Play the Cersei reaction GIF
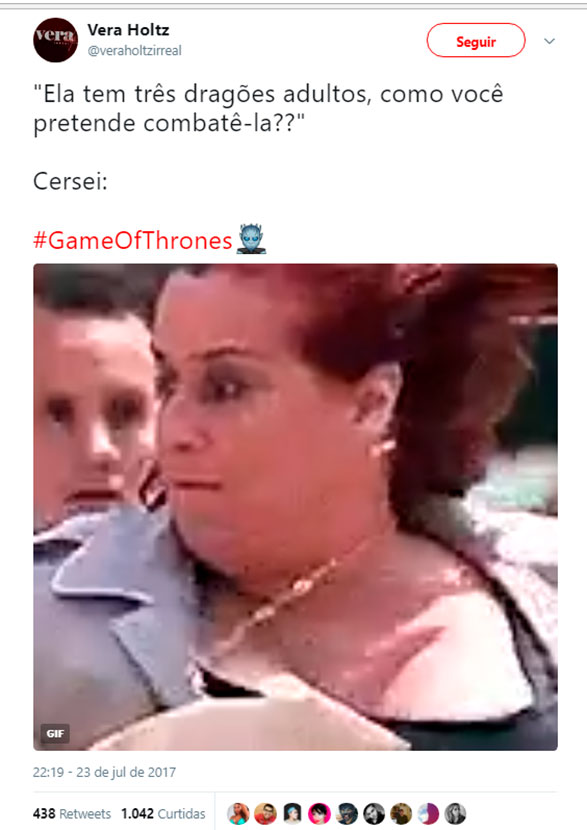This screenshot has height=830, width=587. click(x=295, y=507)
